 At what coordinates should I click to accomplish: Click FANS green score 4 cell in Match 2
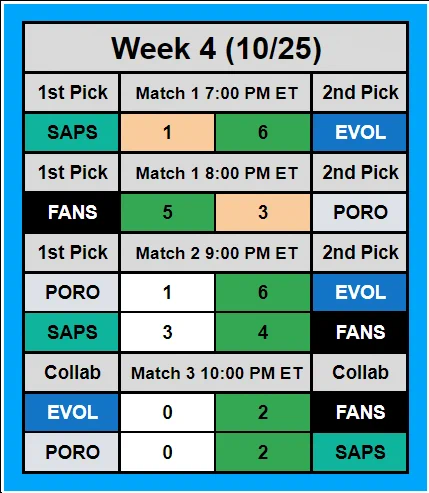(x=263, y=332)
